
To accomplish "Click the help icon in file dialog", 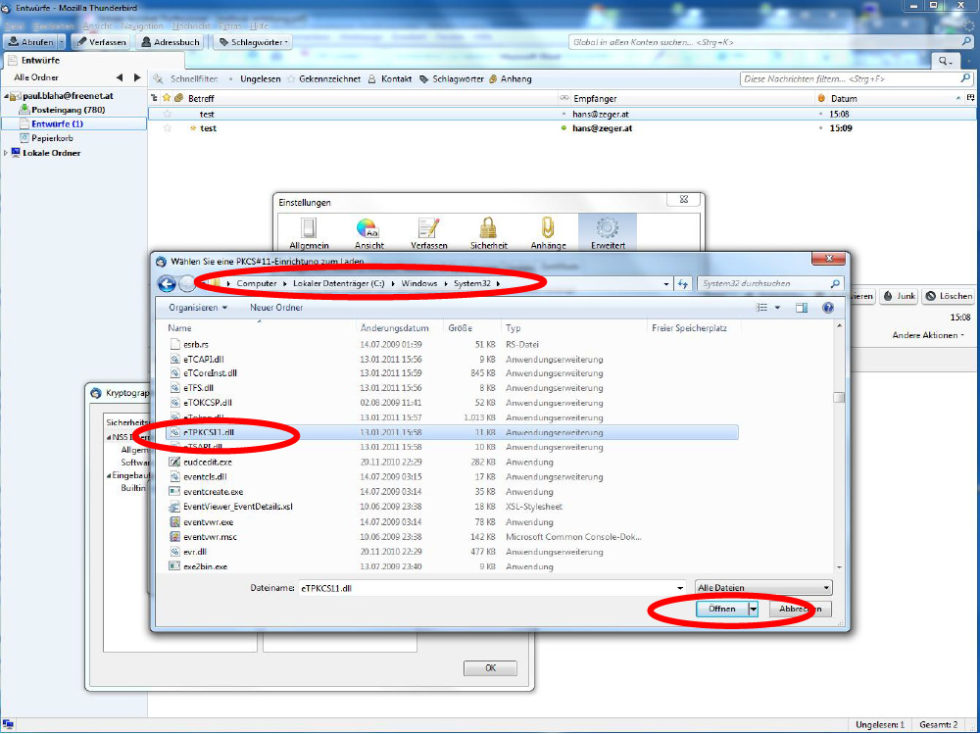I will pos(827,308).
